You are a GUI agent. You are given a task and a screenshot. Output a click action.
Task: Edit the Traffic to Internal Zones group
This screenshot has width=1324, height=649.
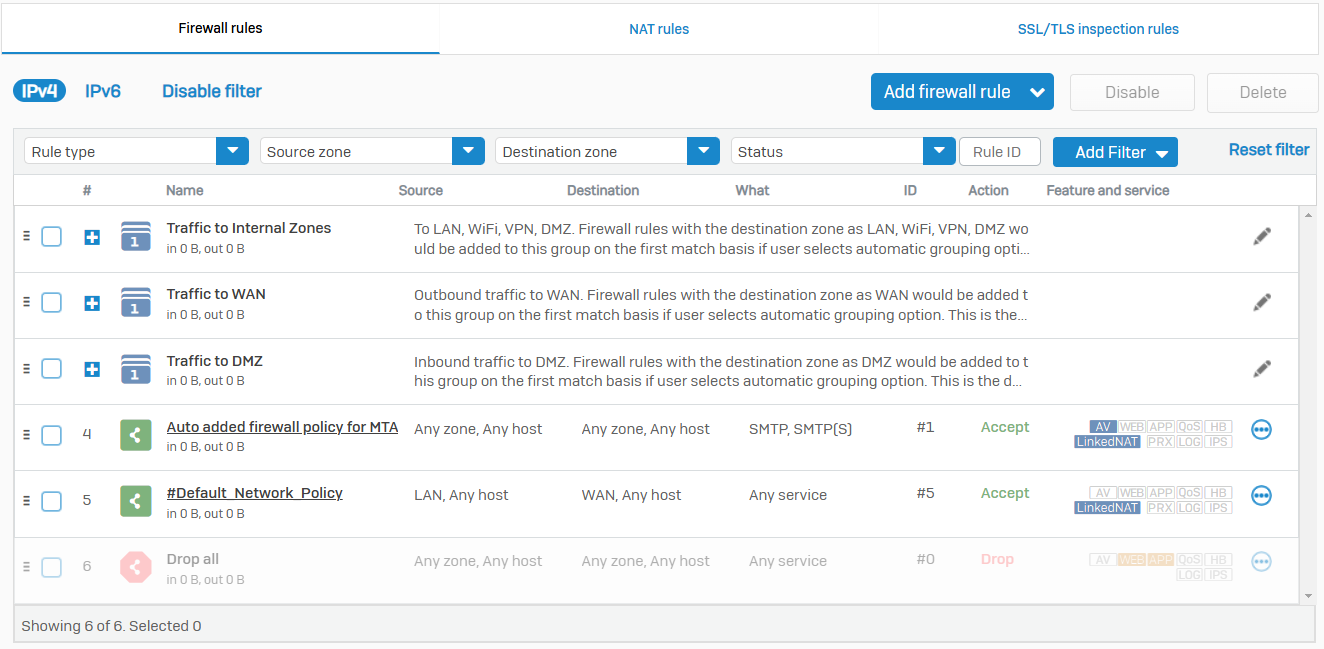pyautogui.click(x=1262, y=236)
